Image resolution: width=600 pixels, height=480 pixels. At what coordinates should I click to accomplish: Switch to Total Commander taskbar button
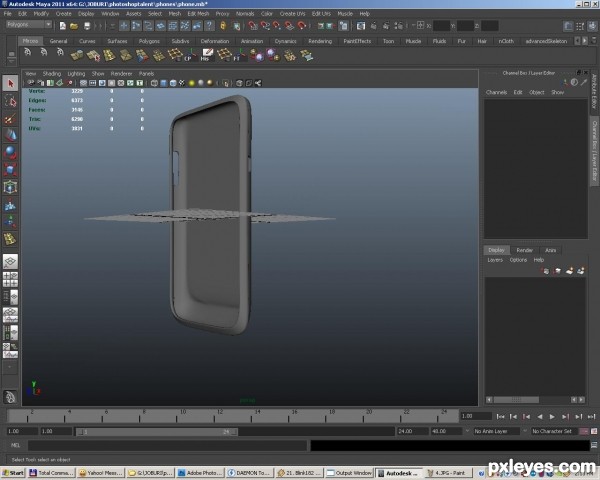[x=51, y=473]
